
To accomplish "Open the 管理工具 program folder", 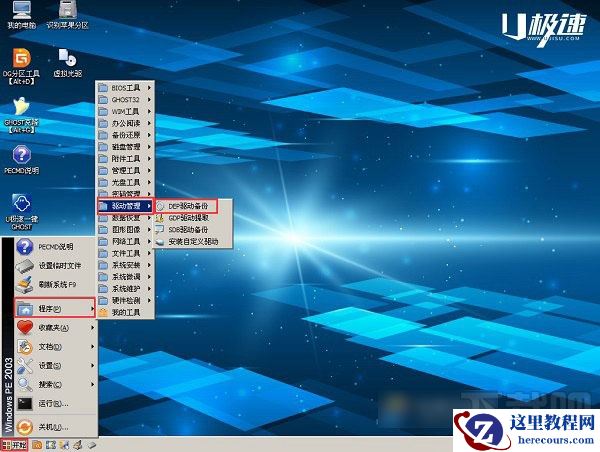I will [125, 171].
